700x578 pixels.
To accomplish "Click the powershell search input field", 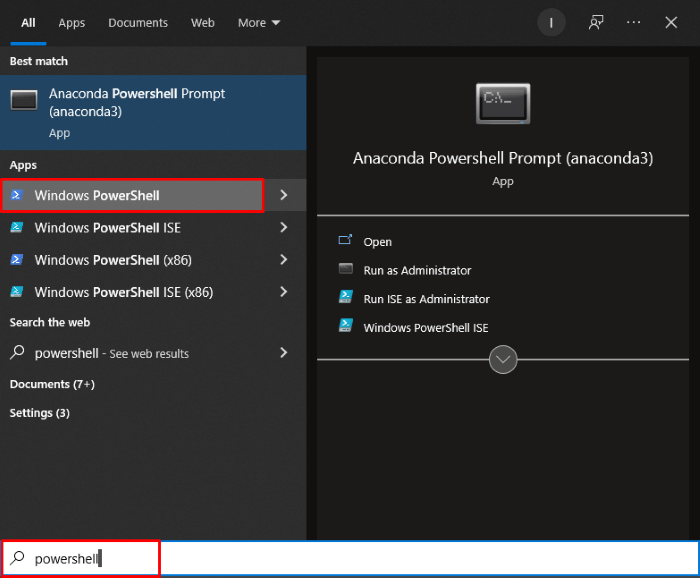I will (x=350, y=558).
